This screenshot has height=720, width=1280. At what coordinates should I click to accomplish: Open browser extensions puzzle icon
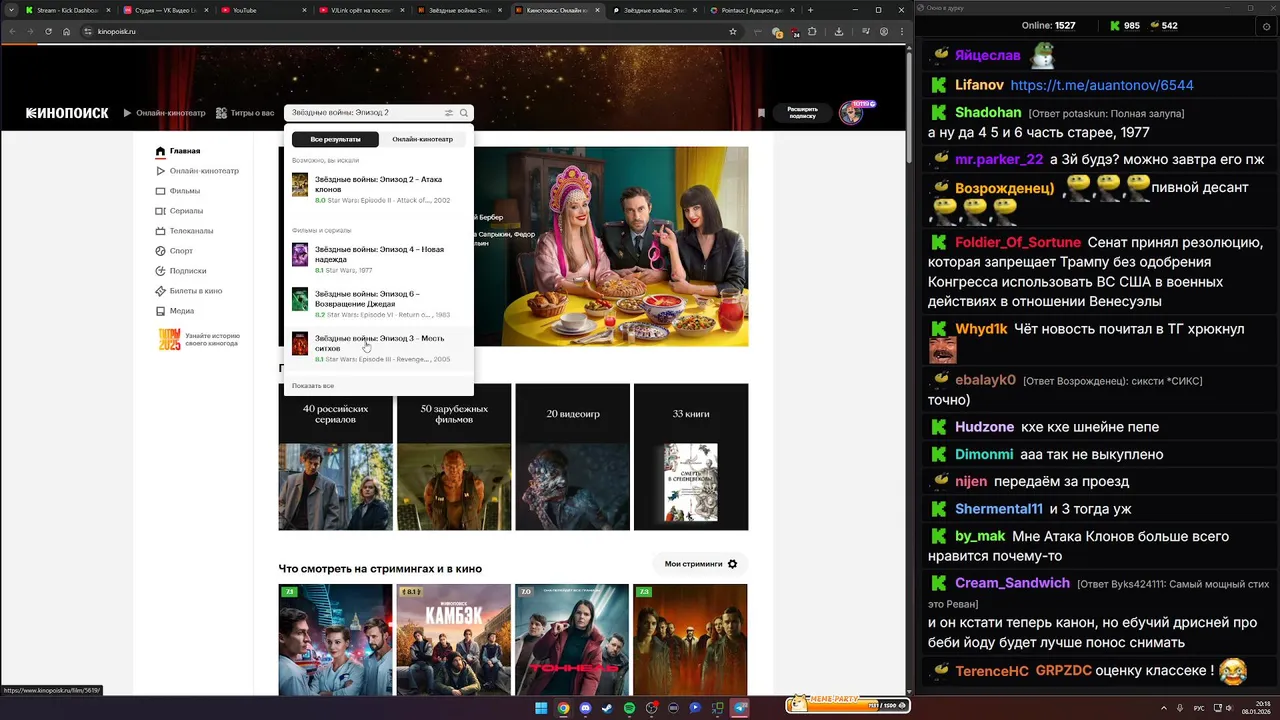click(x=812, y=31)
